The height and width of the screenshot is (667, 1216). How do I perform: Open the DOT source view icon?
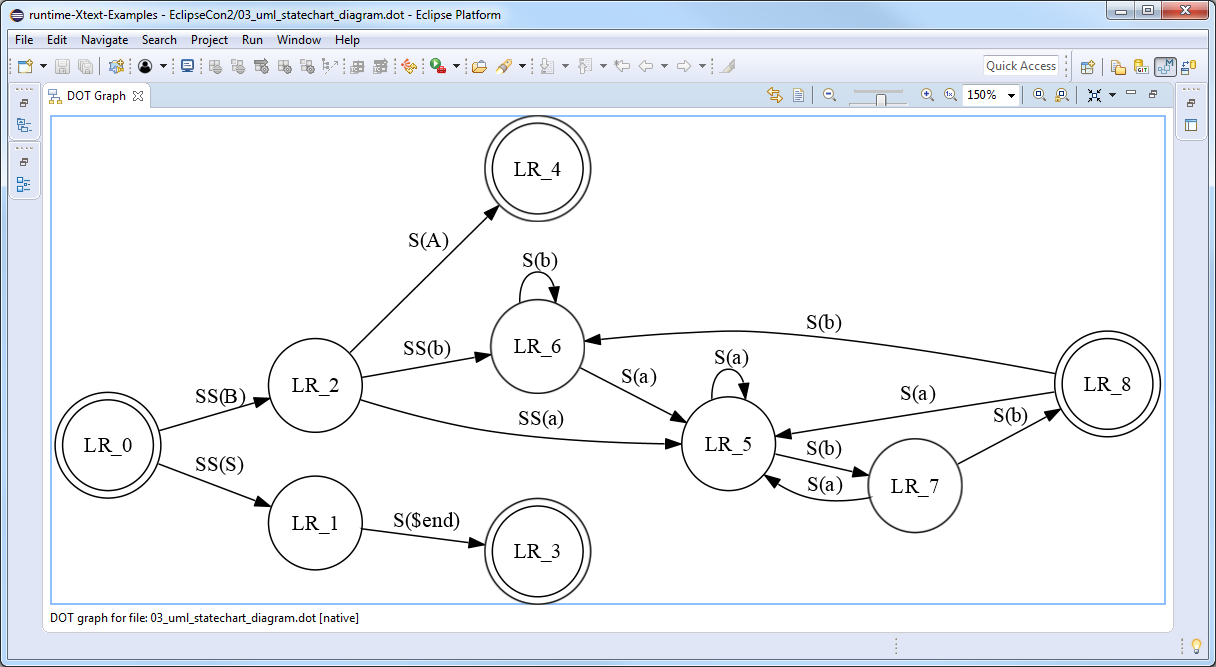click(798, 94)
